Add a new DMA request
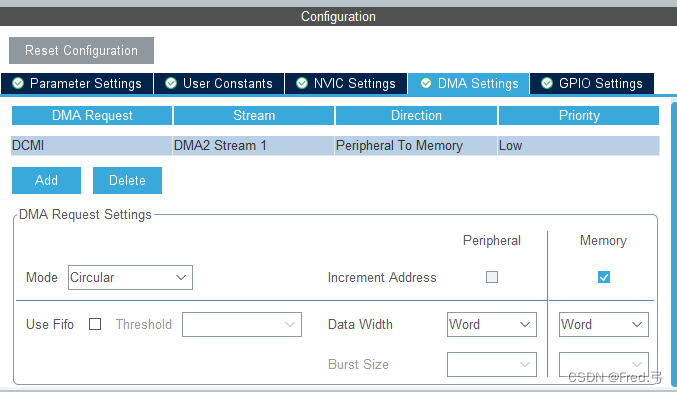The width and height of the screenshot is (677, 393). (x=46, y=181)
